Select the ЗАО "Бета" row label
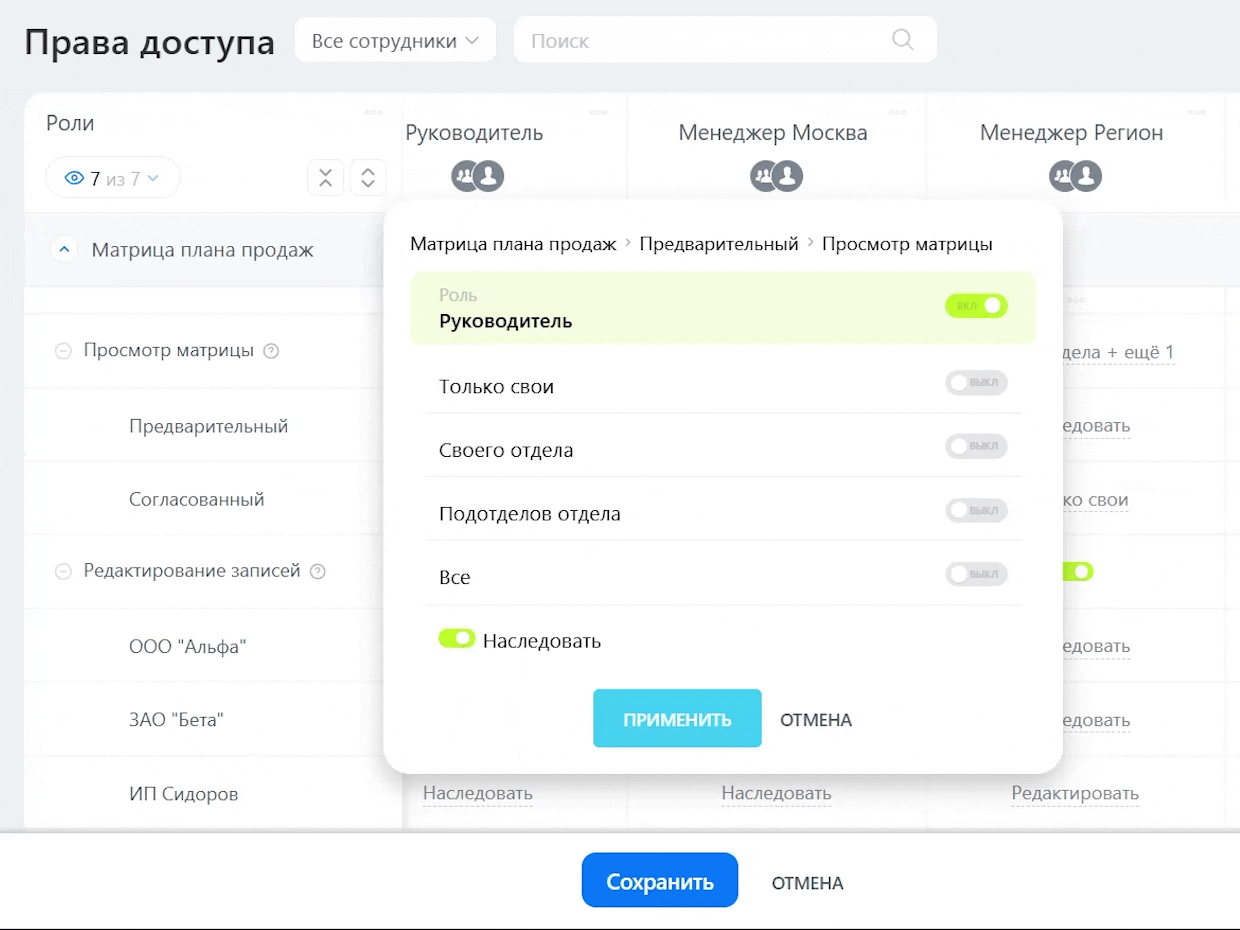Screen dimensions: 1240x930 coord(176,720)
